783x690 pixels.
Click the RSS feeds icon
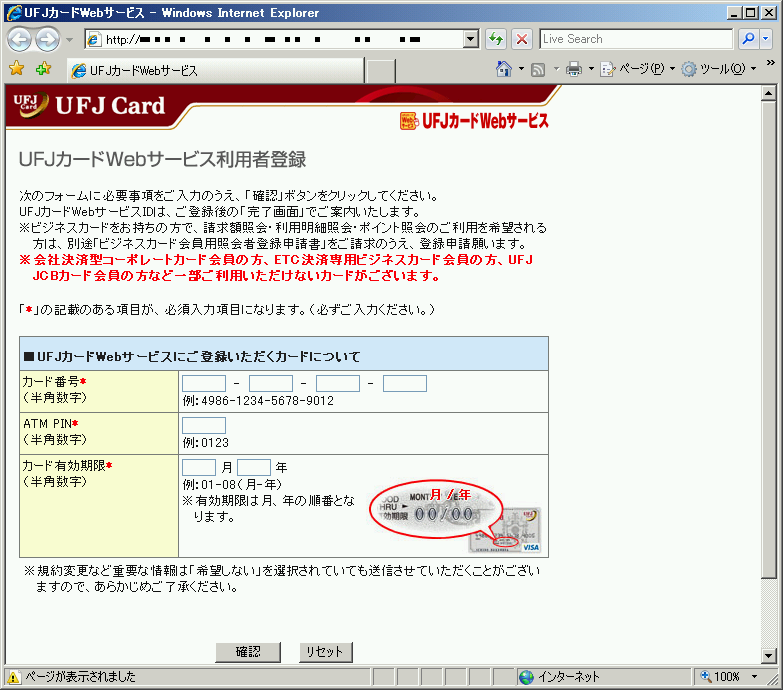pos(538,69)
